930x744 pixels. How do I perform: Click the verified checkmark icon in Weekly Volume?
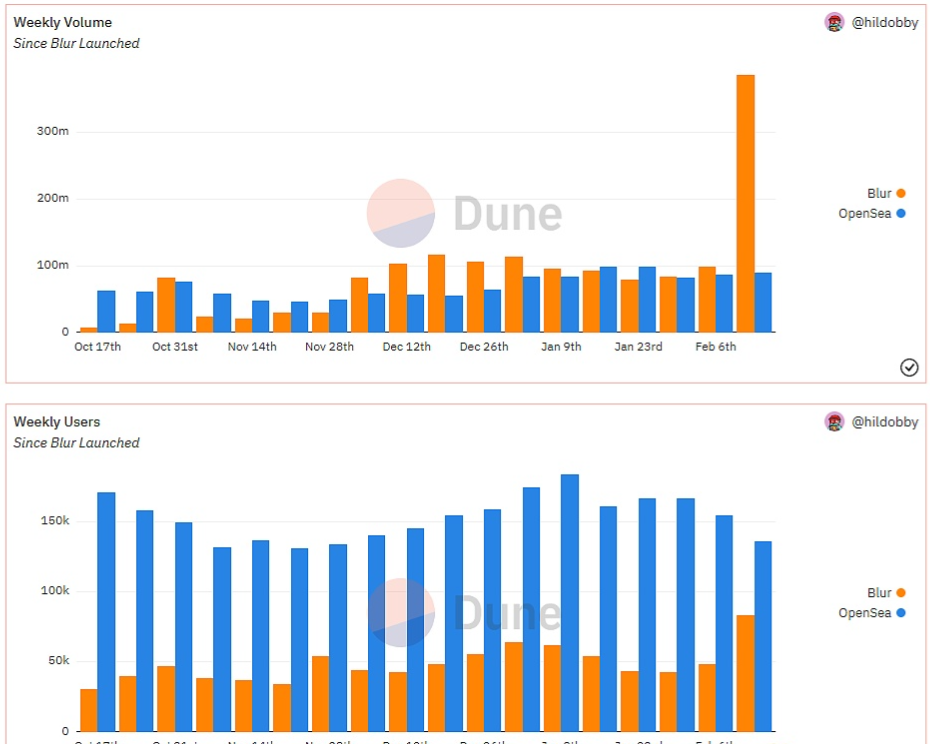(909, 367)
